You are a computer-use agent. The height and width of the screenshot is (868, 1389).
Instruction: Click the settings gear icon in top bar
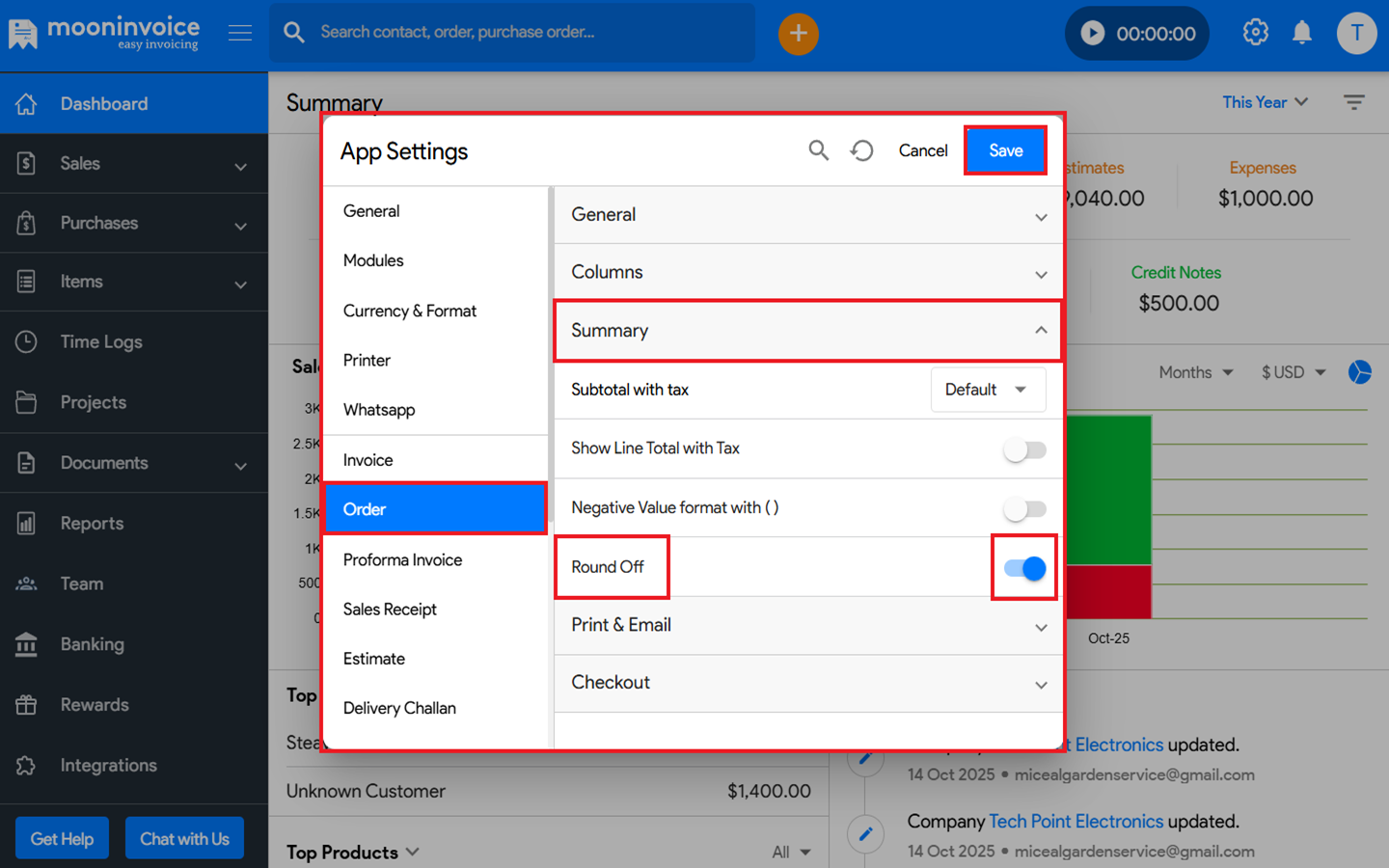tap(1255, 33)
